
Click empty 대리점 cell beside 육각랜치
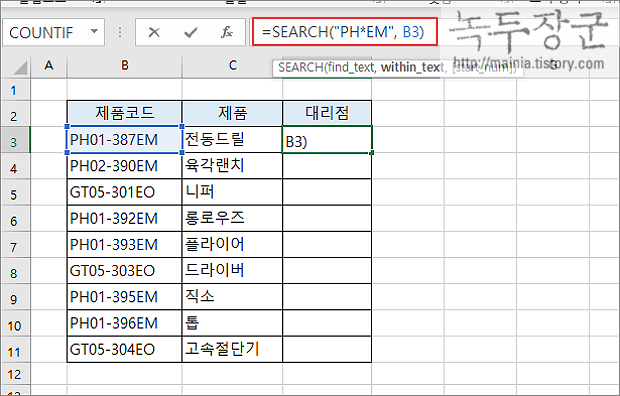coord(327,166)
